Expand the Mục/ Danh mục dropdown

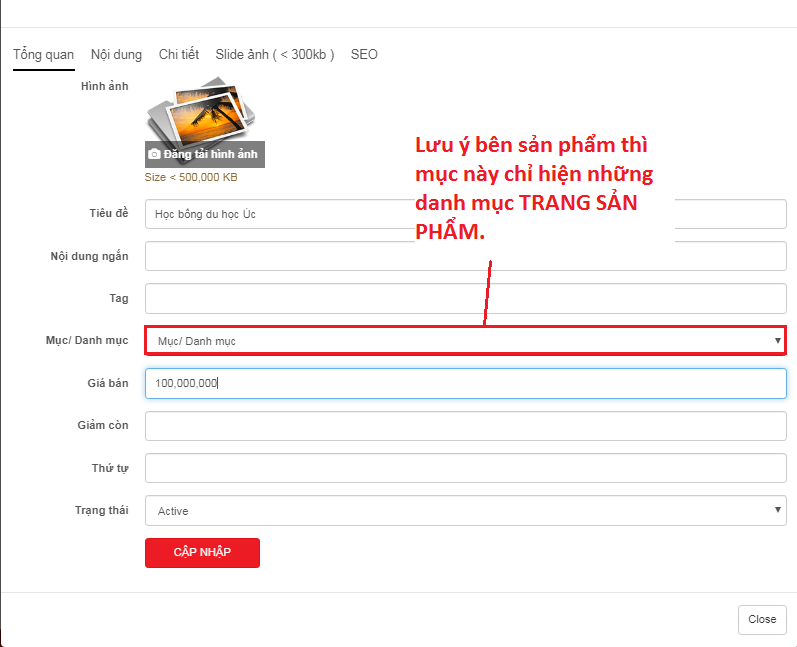coord(465,341)
